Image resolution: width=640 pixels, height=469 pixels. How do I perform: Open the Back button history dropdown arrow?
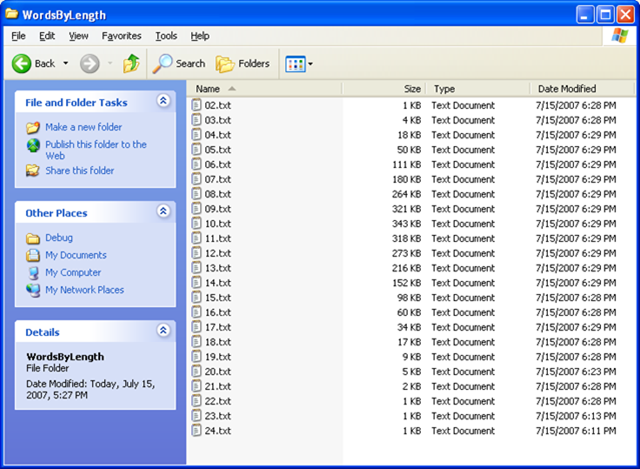click(66, 63)
